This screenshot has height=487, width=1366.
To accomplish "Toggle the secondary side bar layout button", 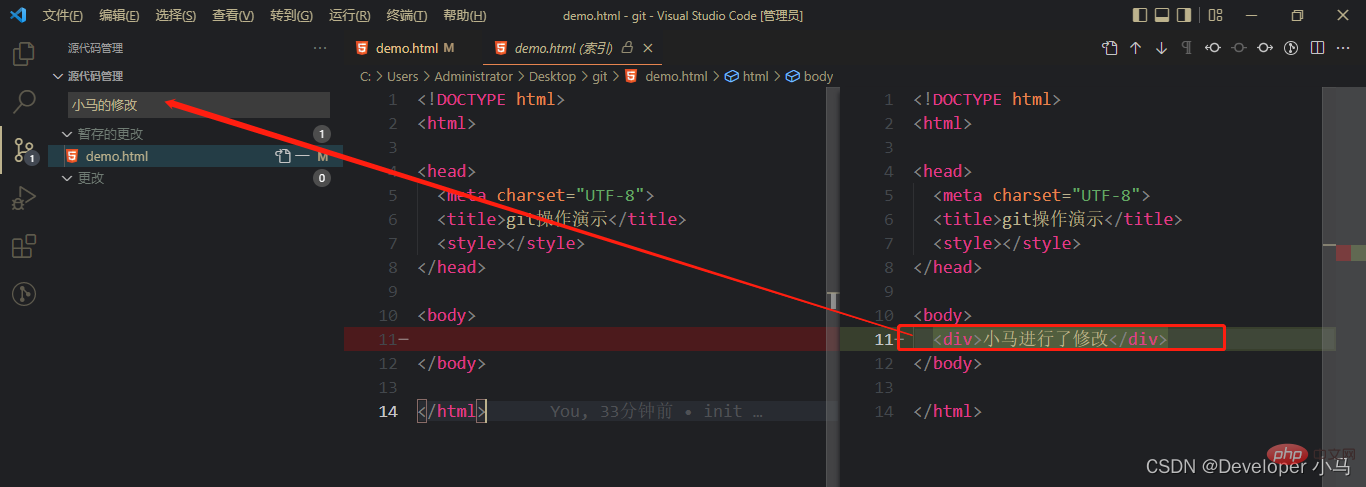I will pos(1186,15).
